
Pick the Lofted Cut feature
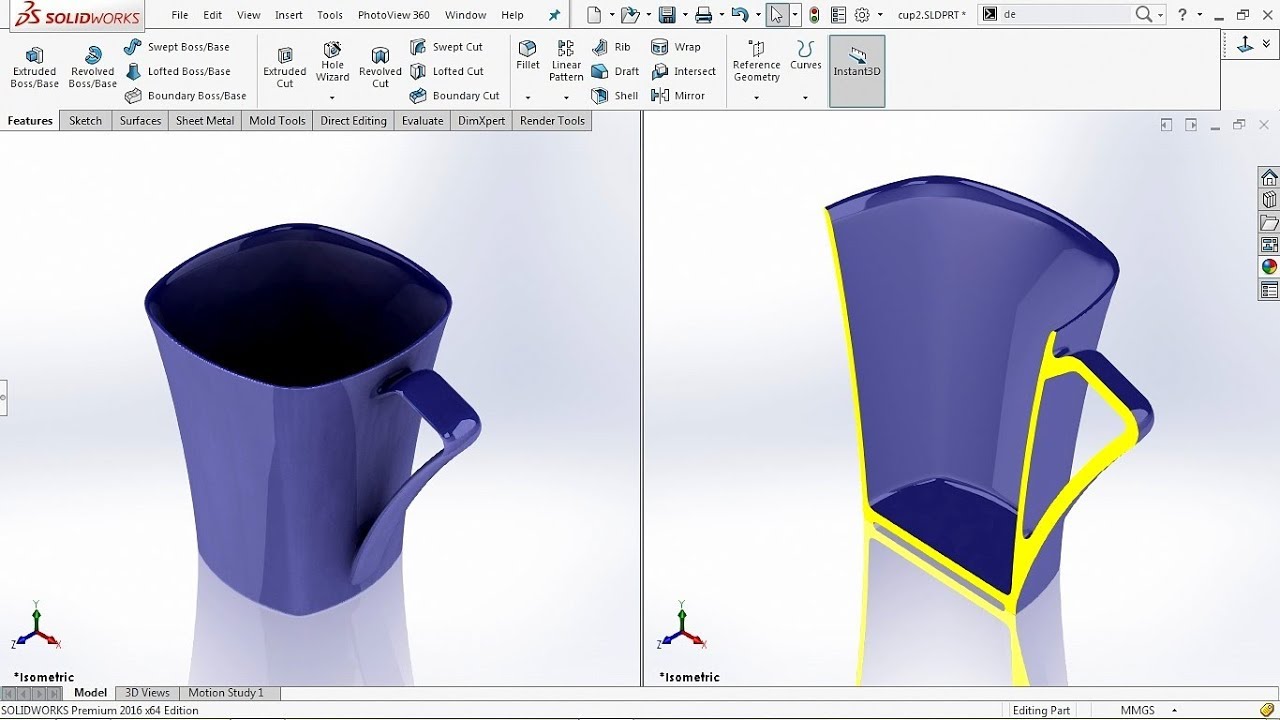coord(447,71)
